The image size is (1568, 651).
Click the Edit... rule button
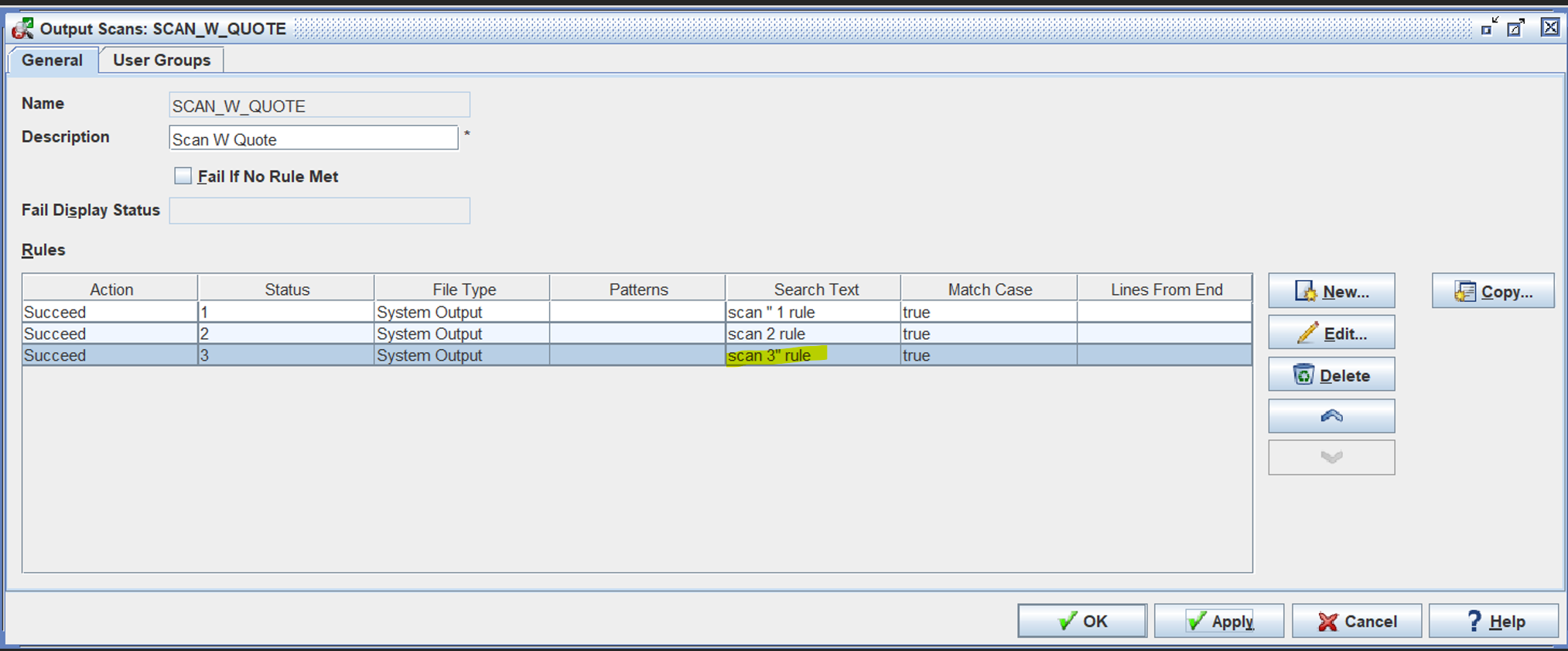pyautogui.click(x=1331, y=333)
